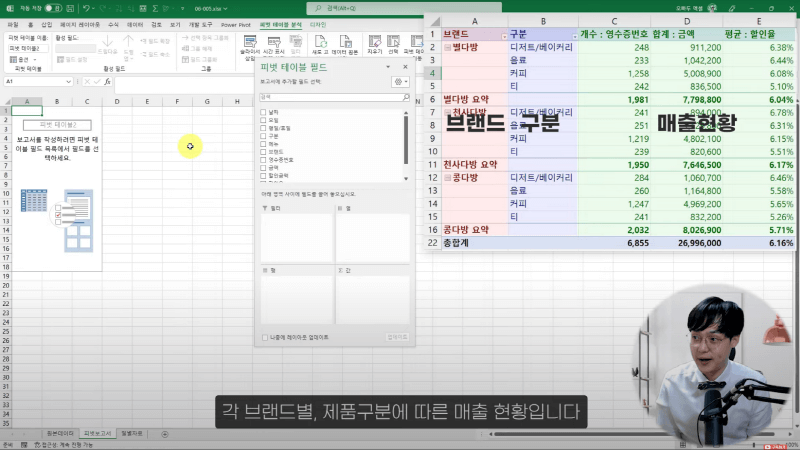Screen dimensions: 800x450
Task: Click the field list scrollbar down arrow
Action: point(406,179)
